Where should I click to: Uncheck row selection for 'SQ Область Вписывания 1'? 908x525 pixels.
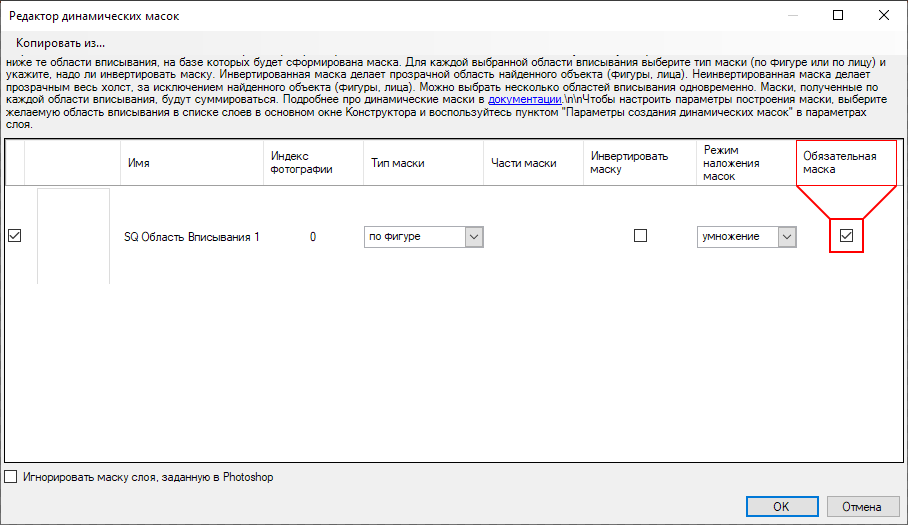14,236
